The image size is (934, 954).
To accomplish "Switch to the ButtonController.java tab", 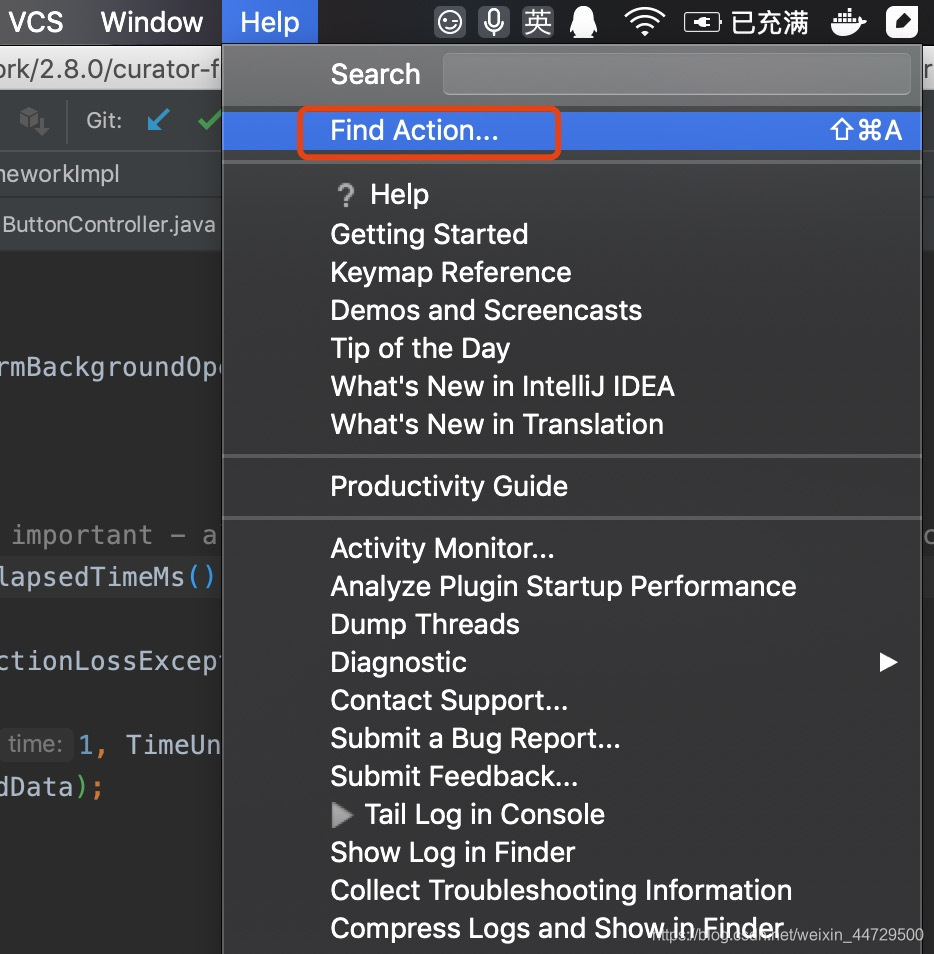I will [x=108, y=225].
